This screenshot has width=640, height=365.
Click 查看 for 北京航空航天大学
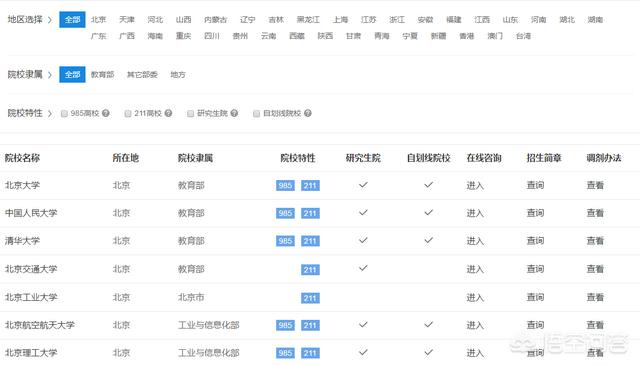click(595, 325)
